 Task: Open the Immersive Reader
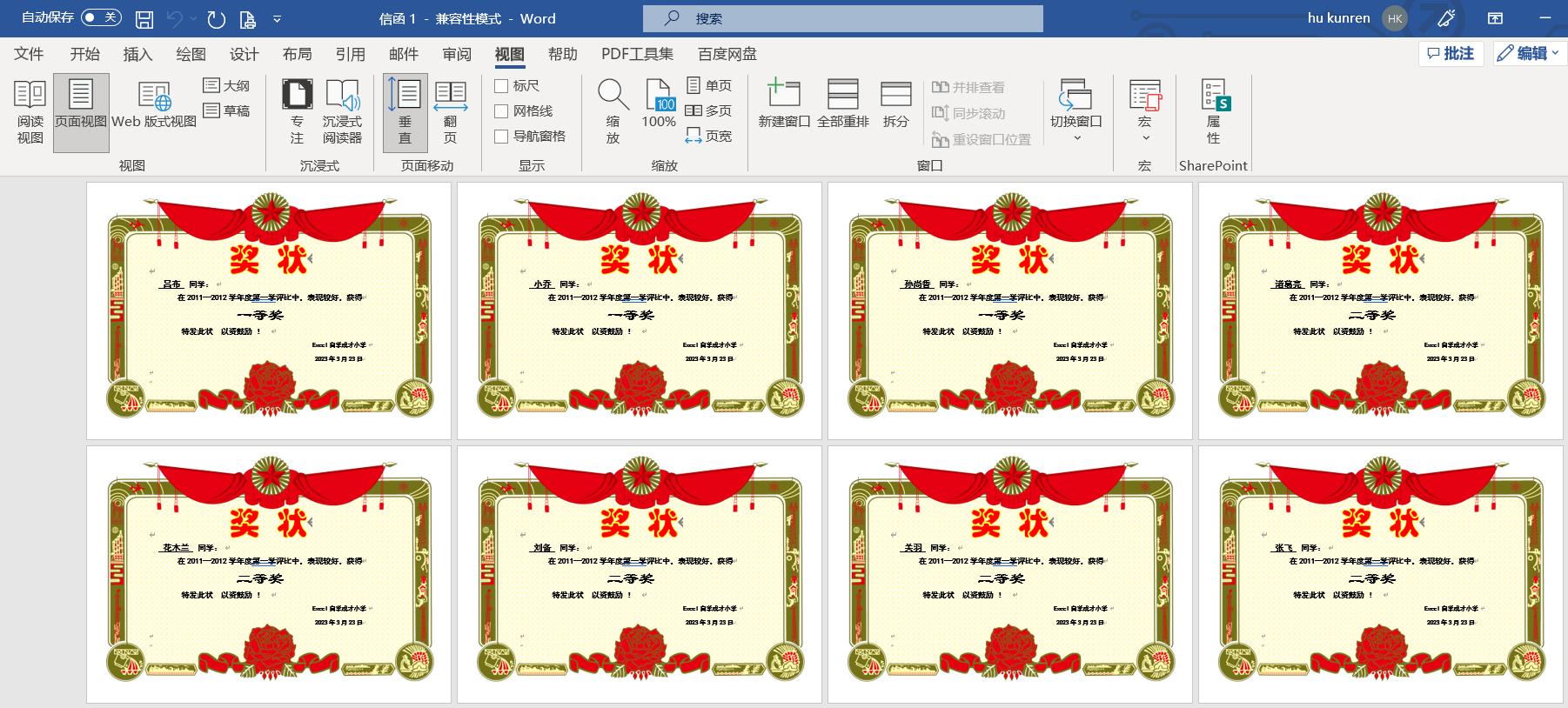tap(342, 112)
